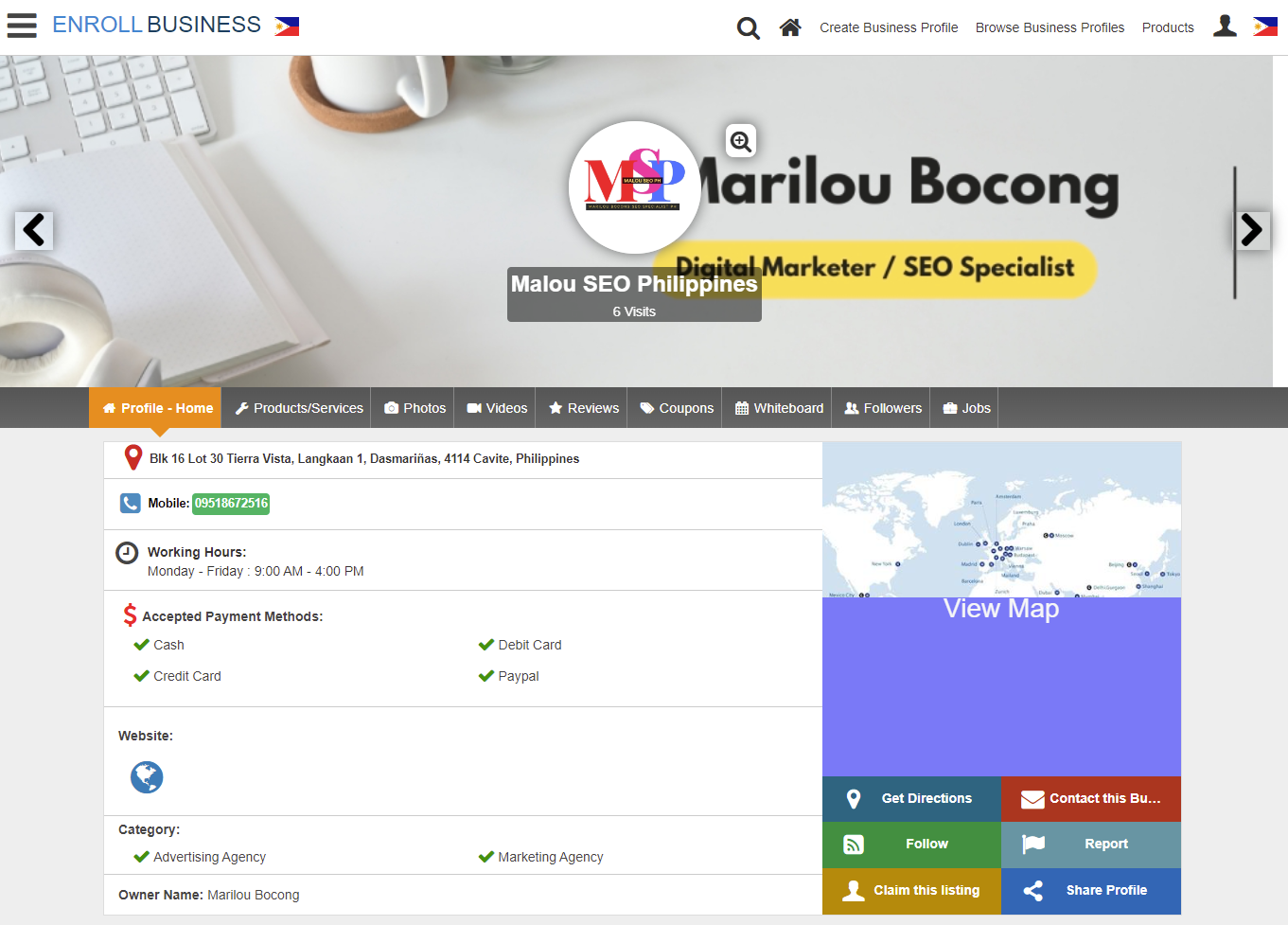Click the world map thumbnail

pos(1001,520)
